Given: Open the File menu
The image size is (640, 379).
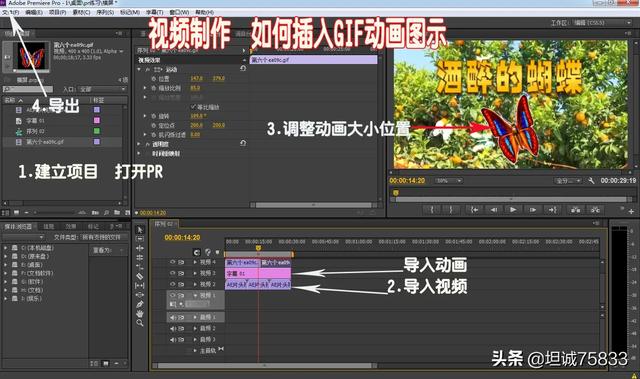Looking at the screenshot, I should [x=10, y=12].
